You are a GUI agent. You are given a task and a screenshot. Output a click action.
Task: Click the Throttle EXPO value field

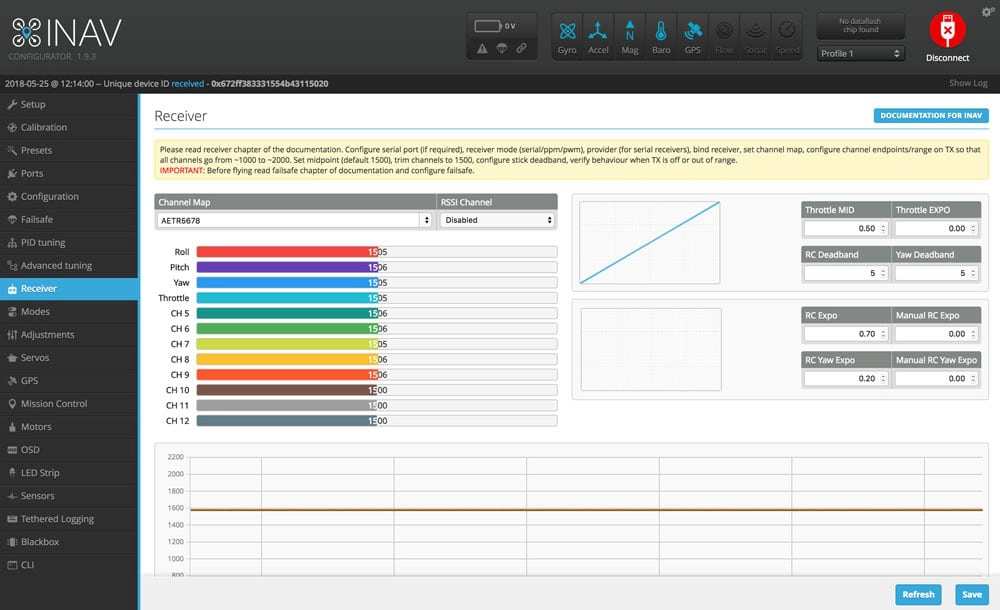point(936,228)
